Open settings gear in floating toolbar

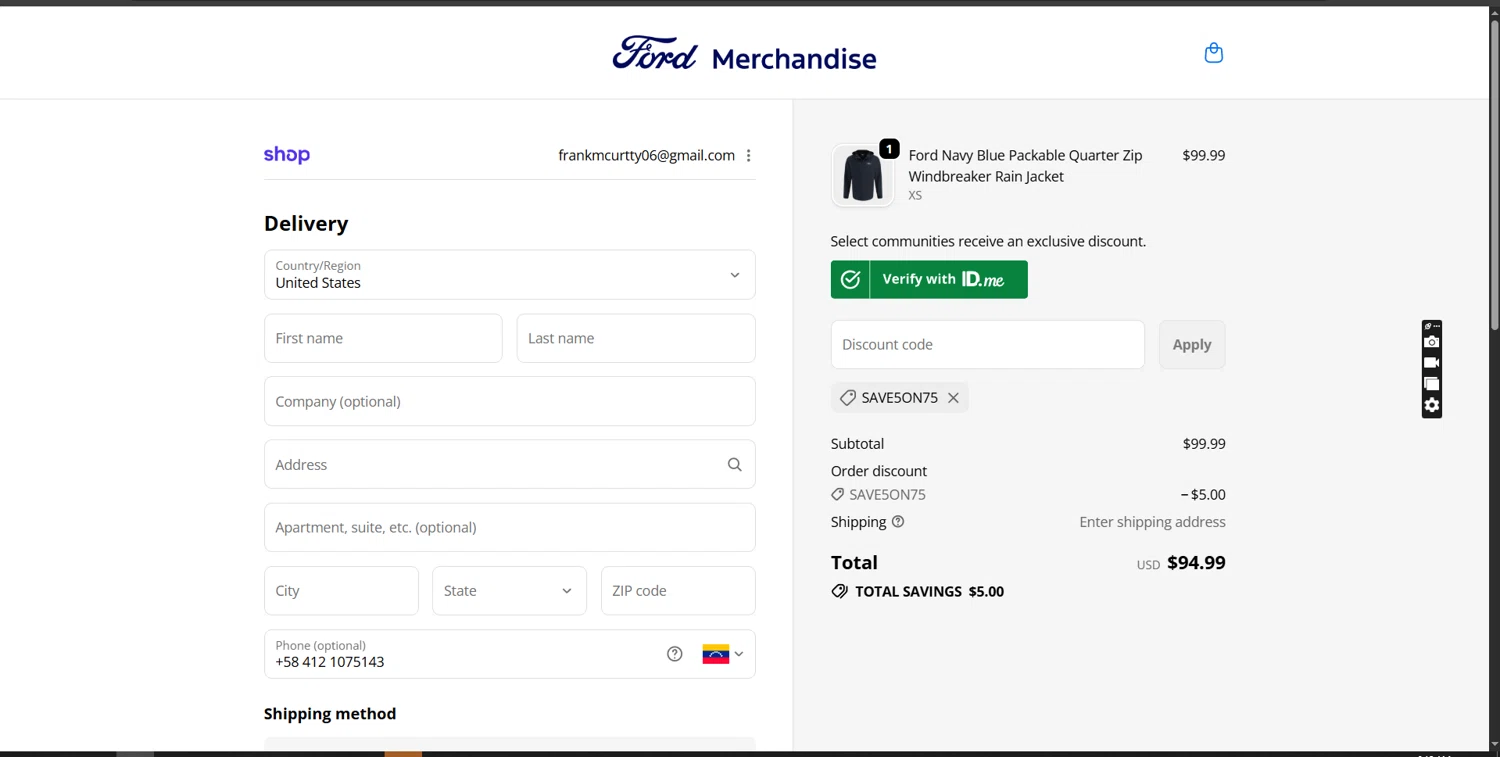(x=1432, y=405)
